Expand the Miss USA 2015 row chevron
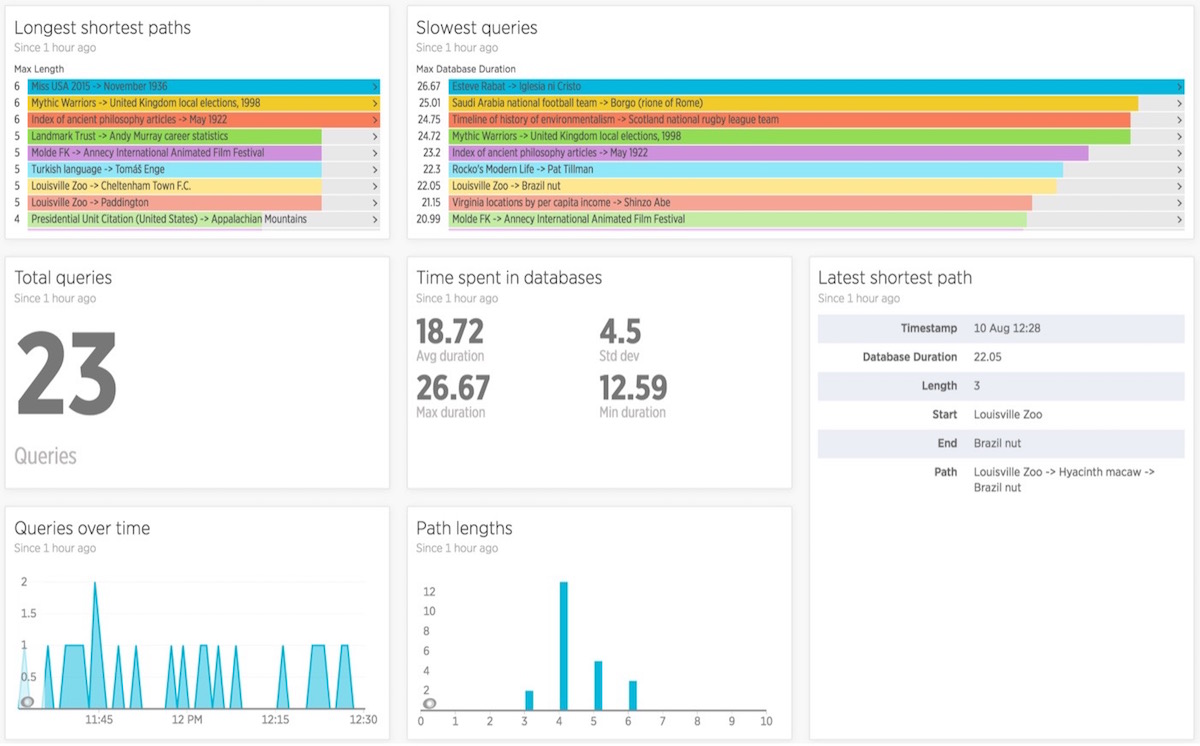 tap(375, 87)
